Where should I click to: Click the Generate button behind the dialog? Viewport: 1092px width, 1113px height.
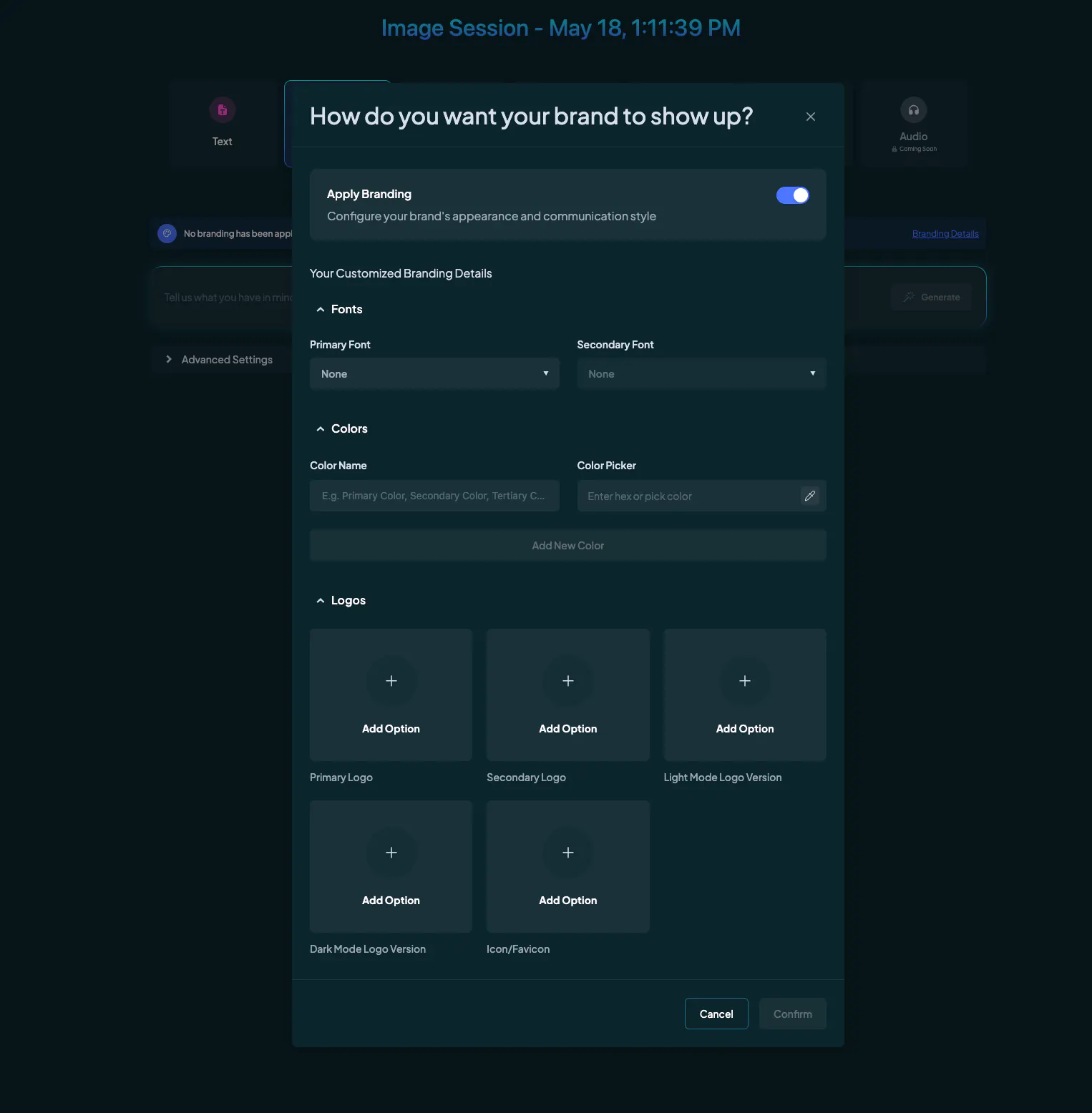click(x=931, y=297)
